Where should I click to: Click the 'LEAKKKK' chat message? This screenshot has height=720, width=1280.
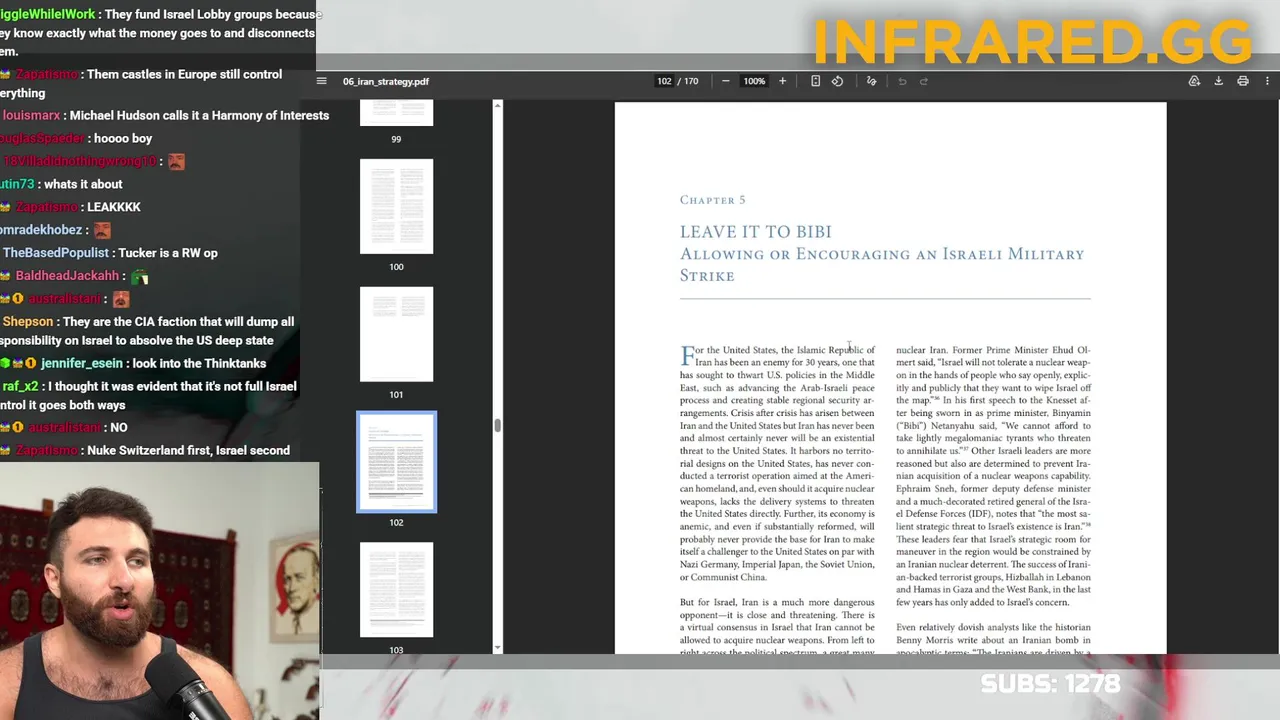click(114, 207)
